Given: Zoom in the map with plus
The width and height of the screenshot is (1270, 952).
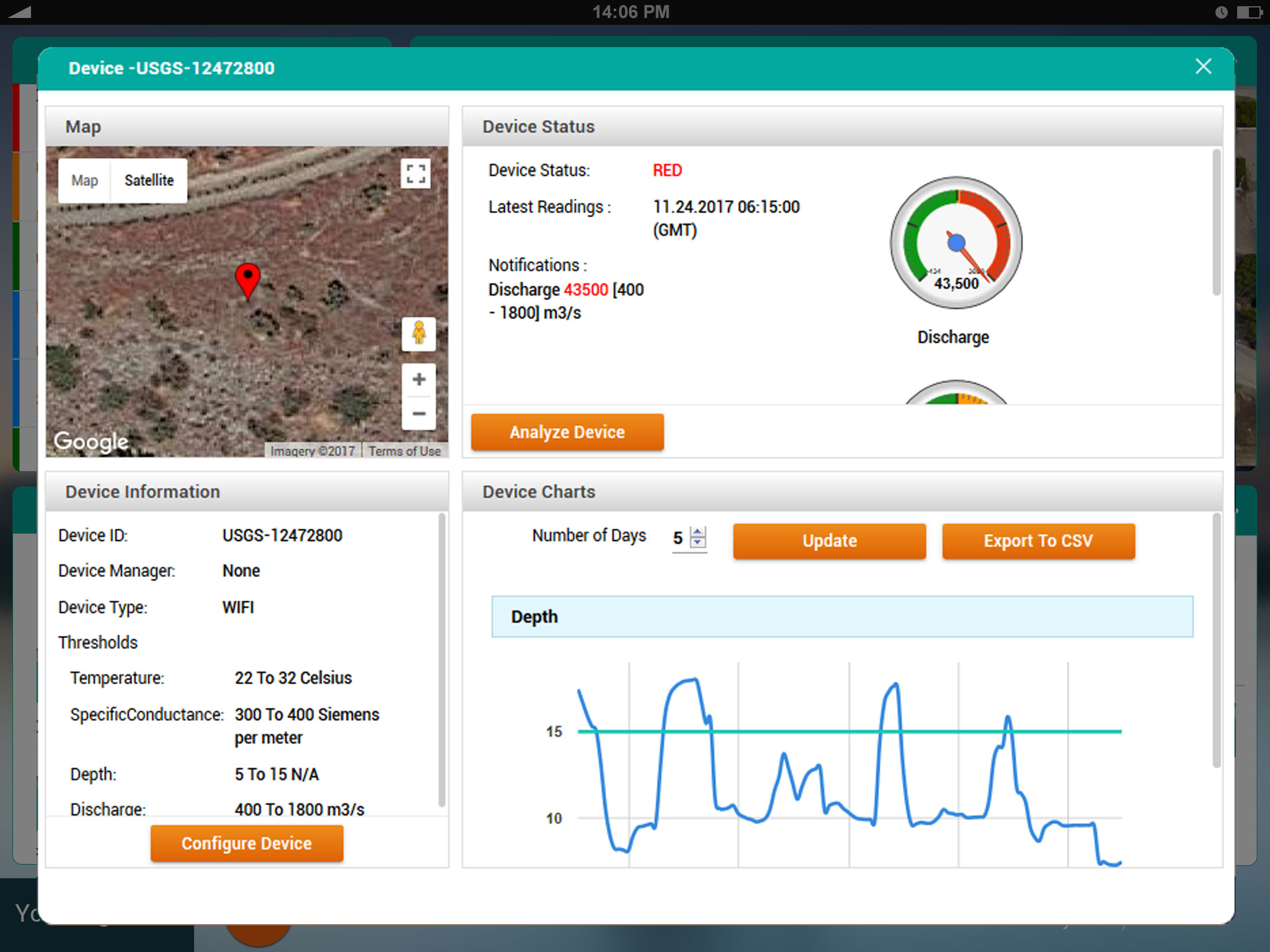Looking at the screenshot, I should (419, 379).
